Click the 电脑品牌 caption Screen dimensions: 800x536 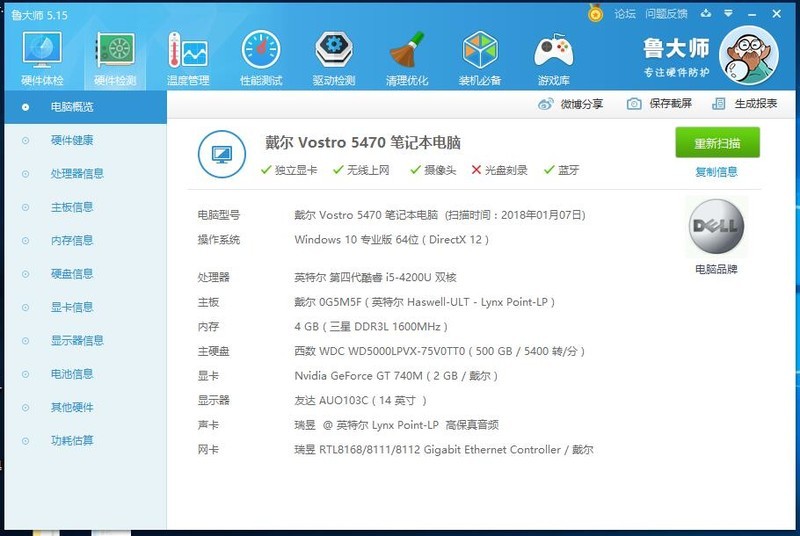[716, 269]
